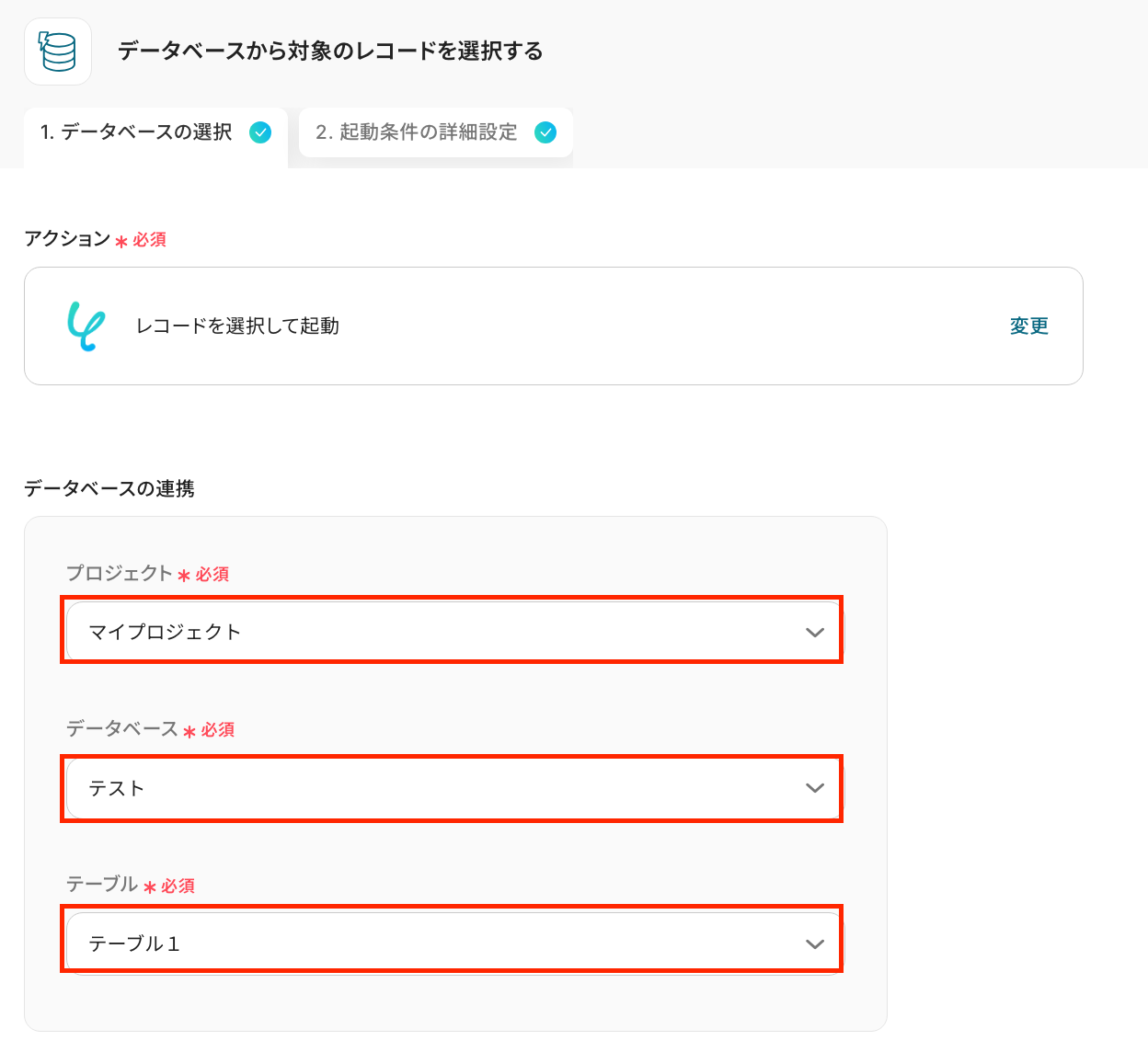The height and width of the screenshot is (1052, 1148).
Task: Click the データベース field label
Action: pyautogui.click(x=121, y=729)
